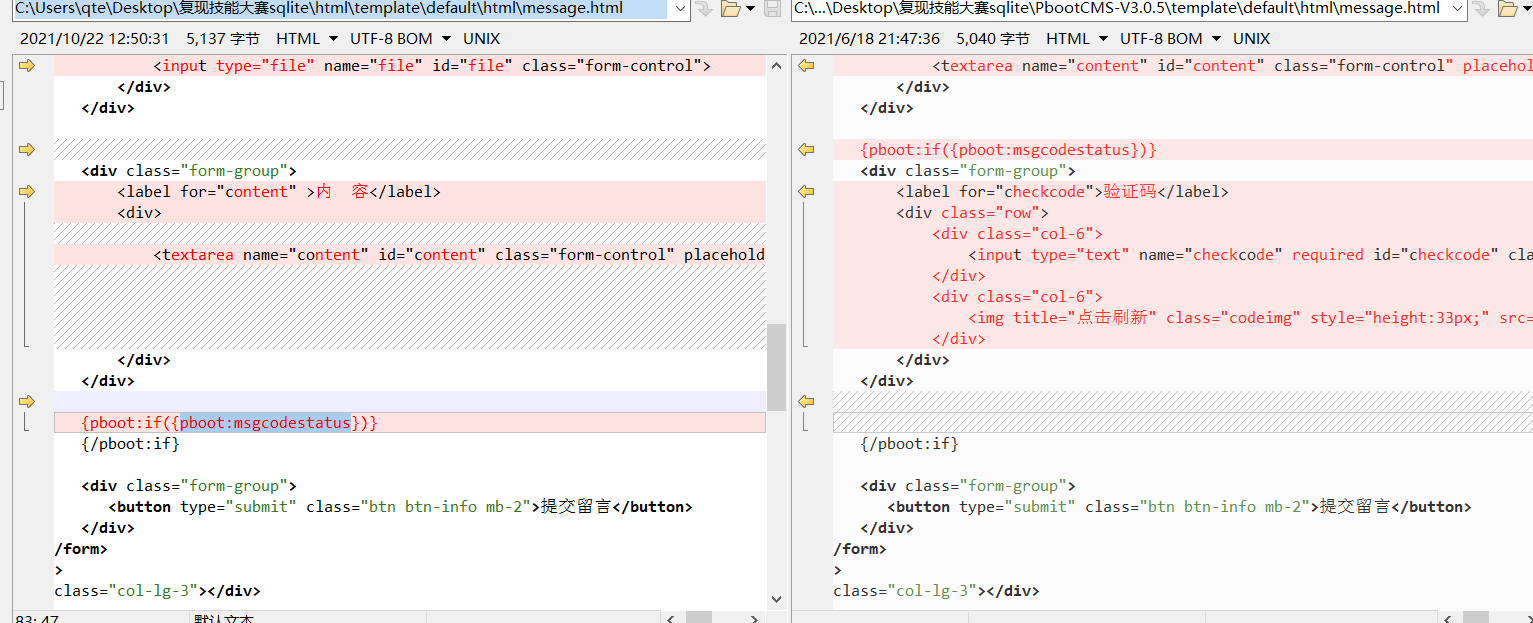
Task: Reload arrow icon after right path field
Action: pyautogui.click(x=1482, y=9)
